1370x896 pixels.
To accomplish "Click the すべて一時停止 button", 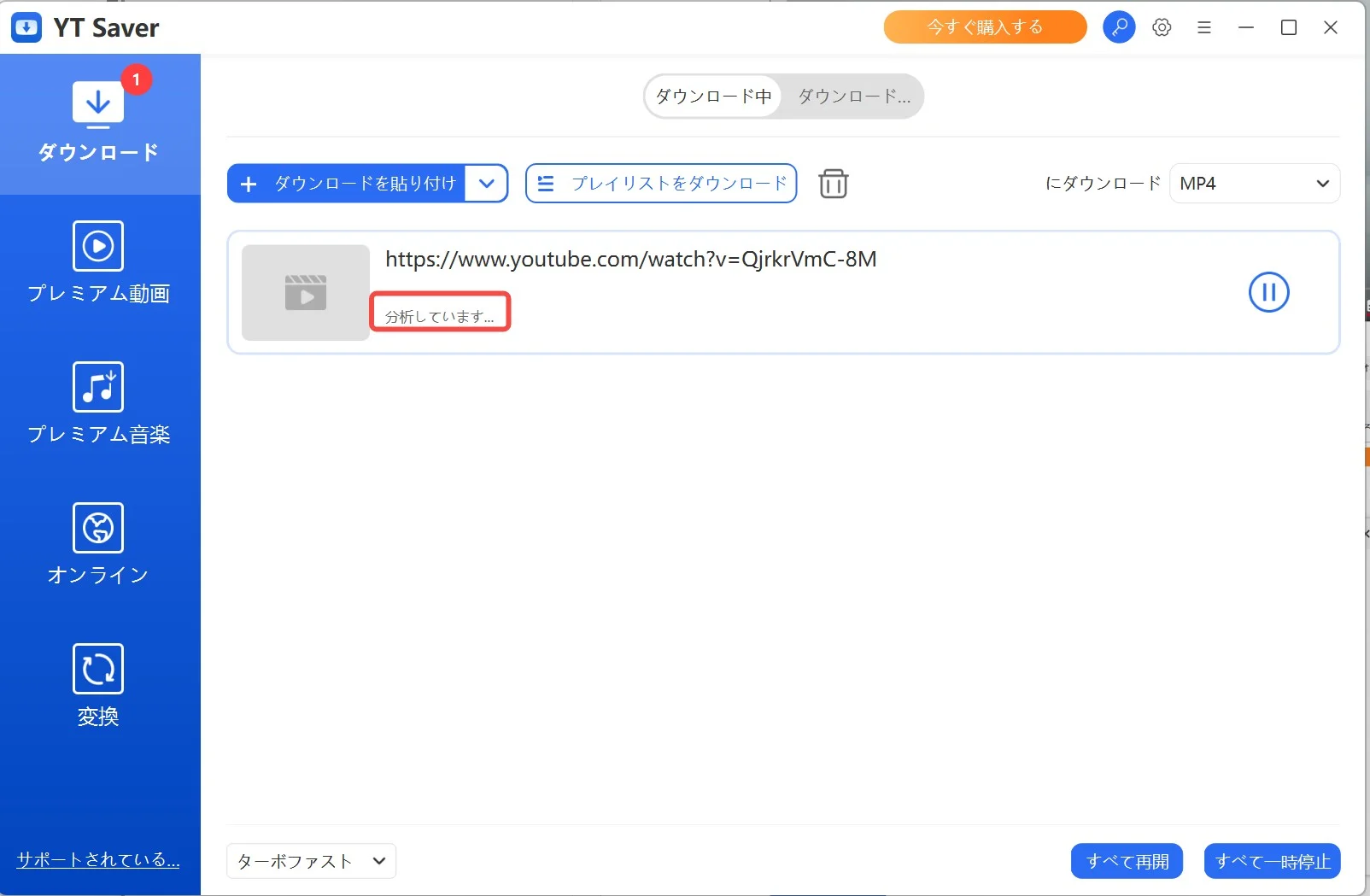I will tap(1272, 861).
